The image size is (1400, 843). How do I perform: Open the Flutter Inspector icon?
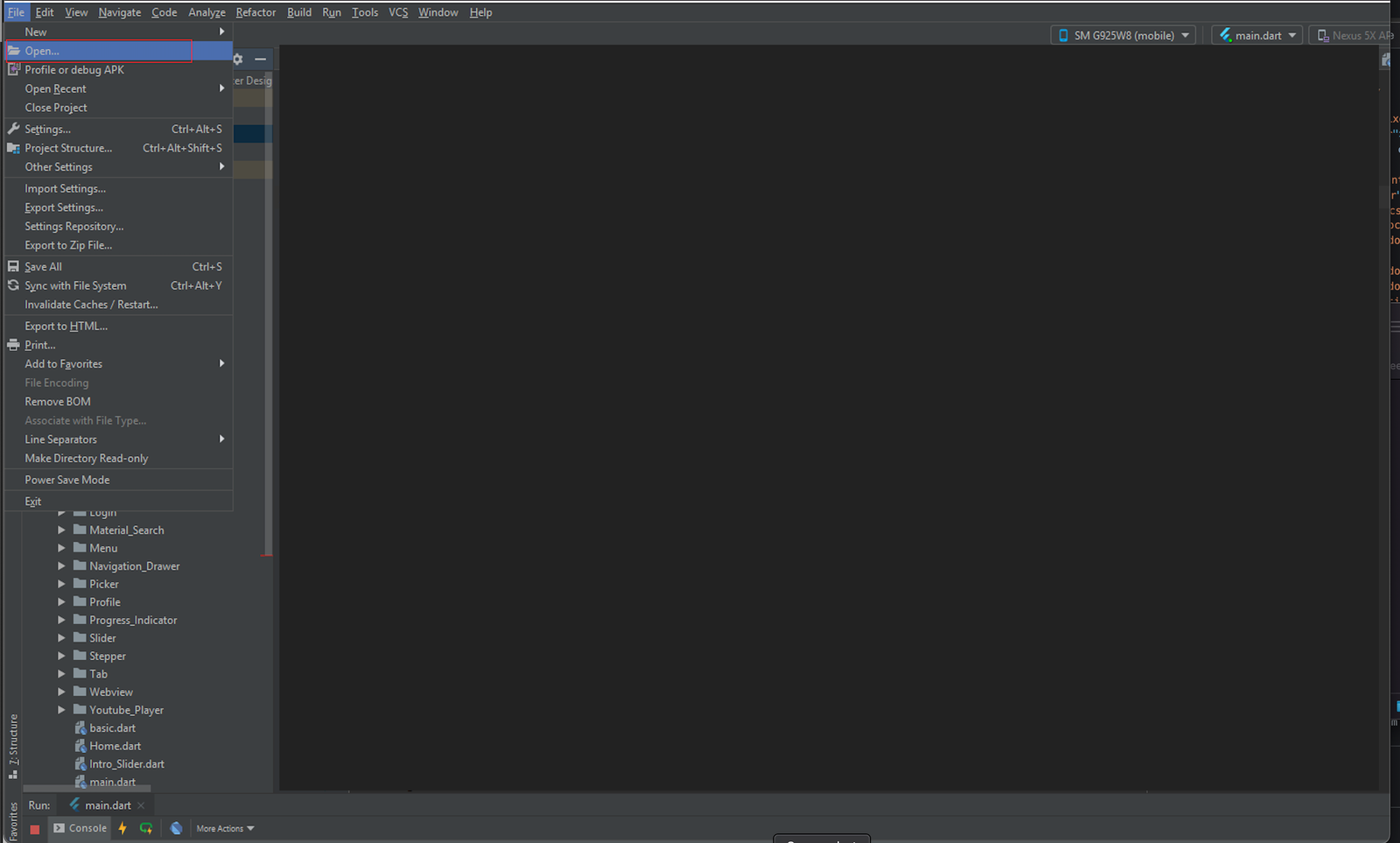click(177, 828)
